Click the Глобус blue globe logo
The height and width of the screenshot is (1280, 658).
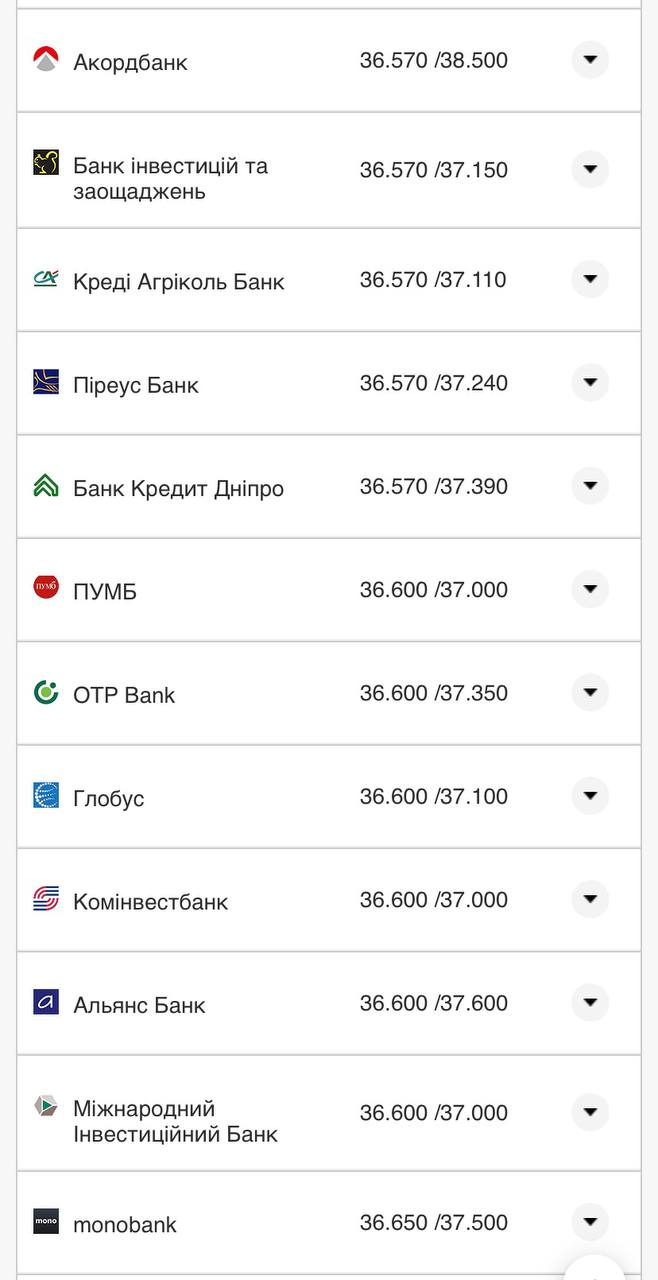coord(46,796)
